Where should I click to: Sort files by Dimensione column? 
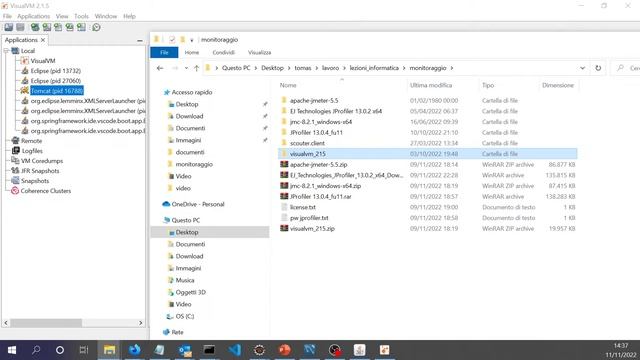tap(558, 85)
